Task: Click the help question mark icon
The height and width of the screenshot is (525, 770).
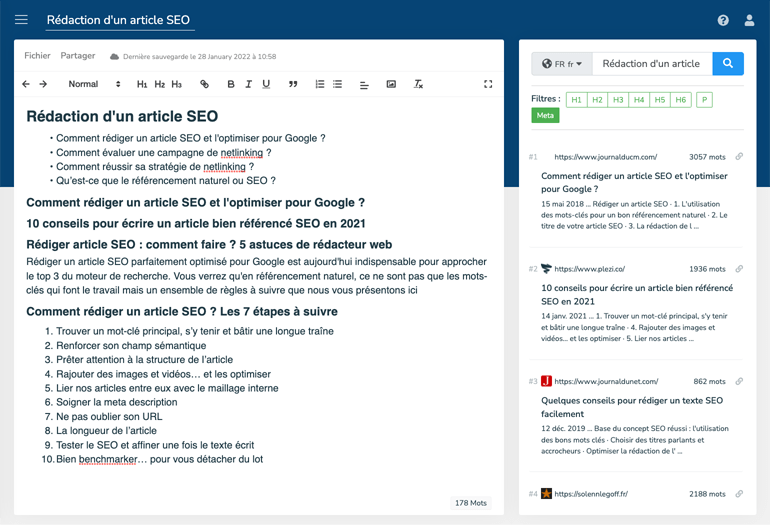Action: coord(723,20)
